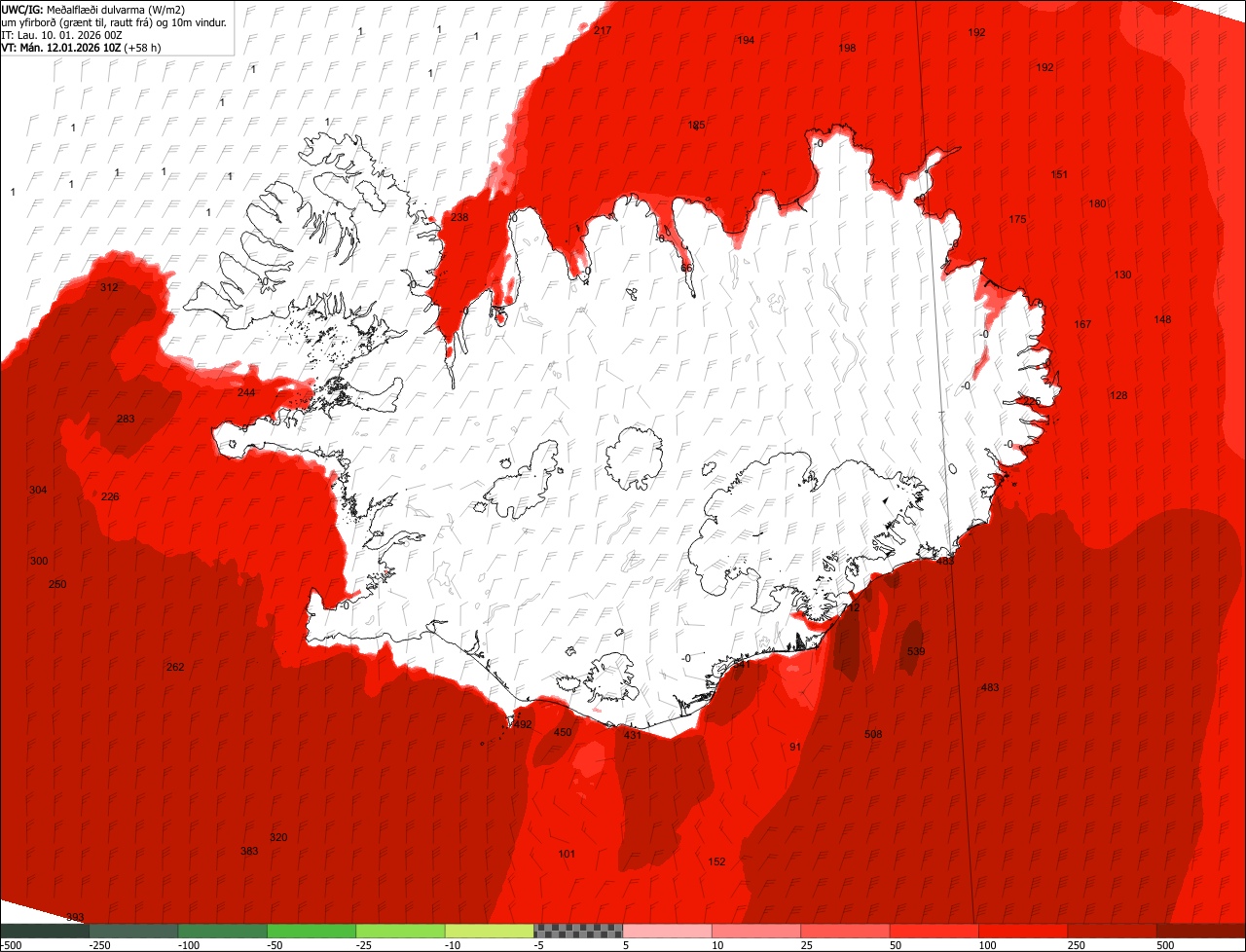Click the '-250' legend tick label
The height and width of the screenshot is (952, 1246).
pos(98,945)
